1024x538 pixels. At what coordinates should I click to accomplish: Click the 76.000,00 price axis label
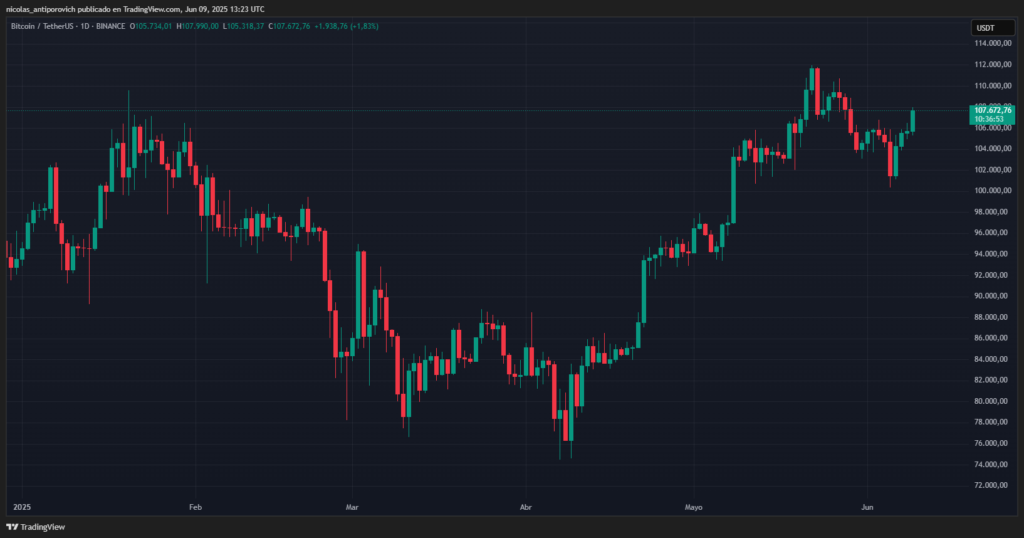pos(992,443)
